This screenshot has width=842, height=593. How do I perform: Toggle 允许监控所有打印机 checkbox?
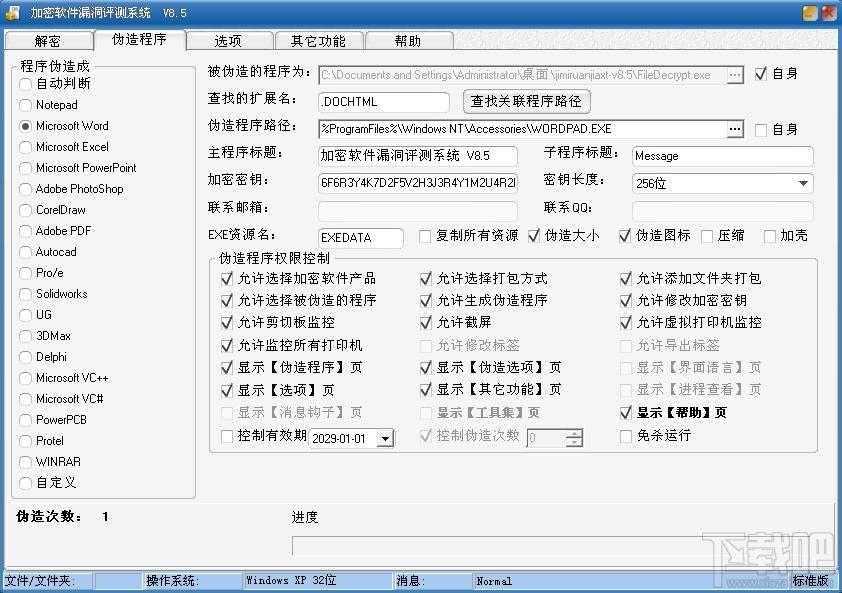tap(227, 345)
